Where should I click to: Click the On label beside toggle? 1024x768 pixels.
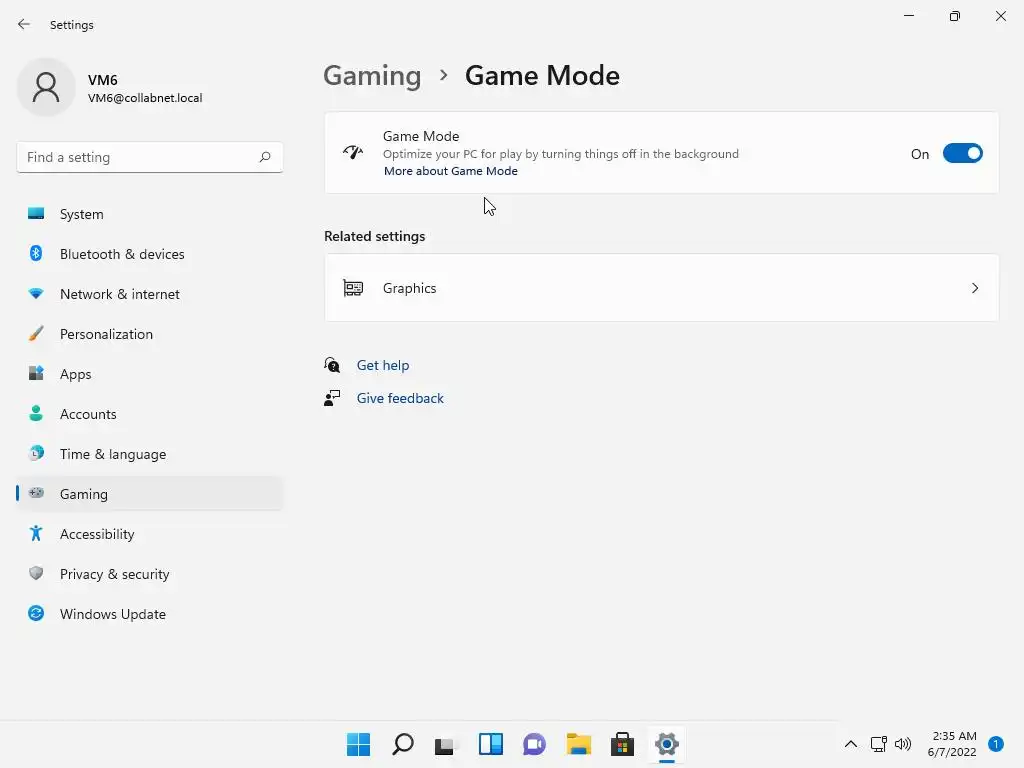pyautogui.click(x=920, y=154)
